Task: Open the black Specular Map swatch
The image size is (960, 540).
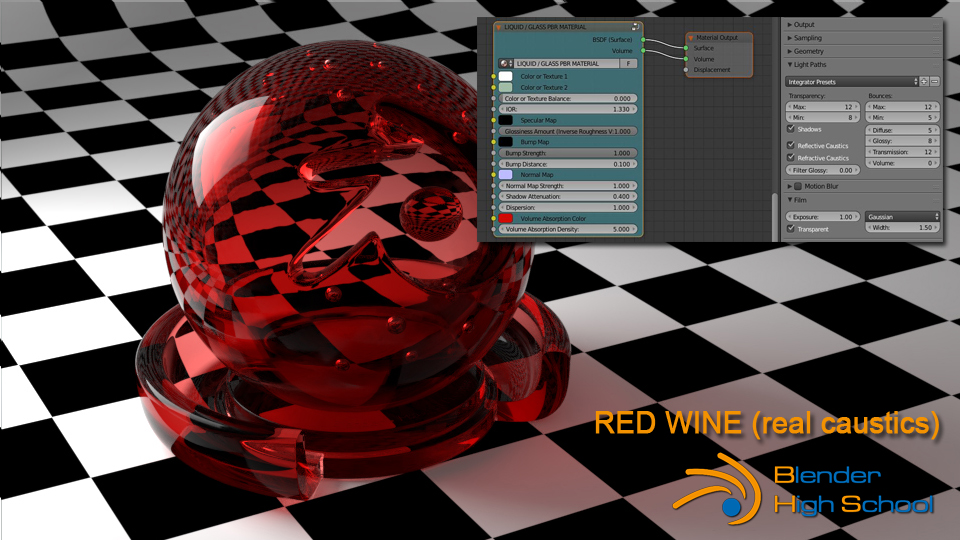Action: point(506,121)
